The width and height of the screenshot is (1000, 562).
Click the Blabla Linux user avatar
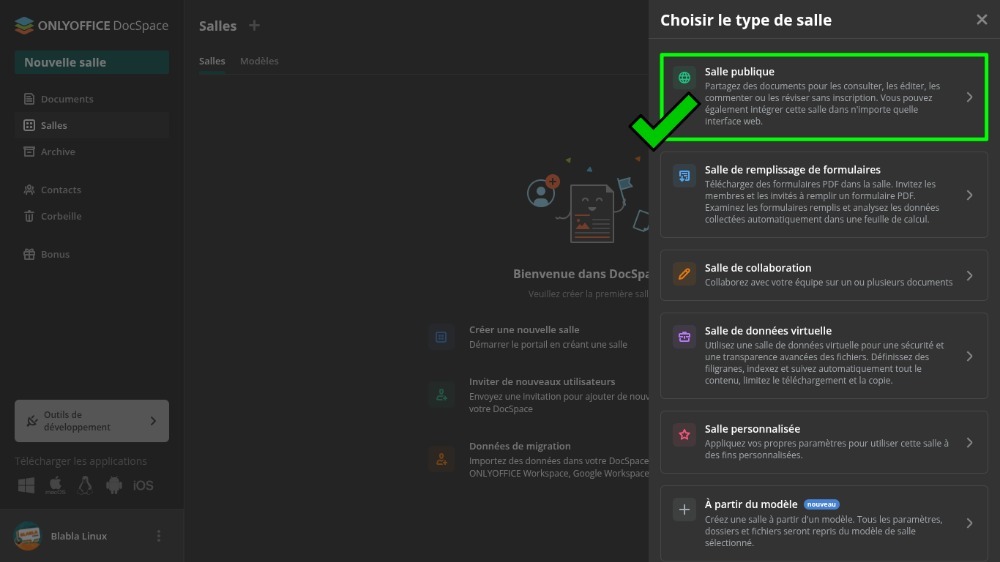(27, 536)
